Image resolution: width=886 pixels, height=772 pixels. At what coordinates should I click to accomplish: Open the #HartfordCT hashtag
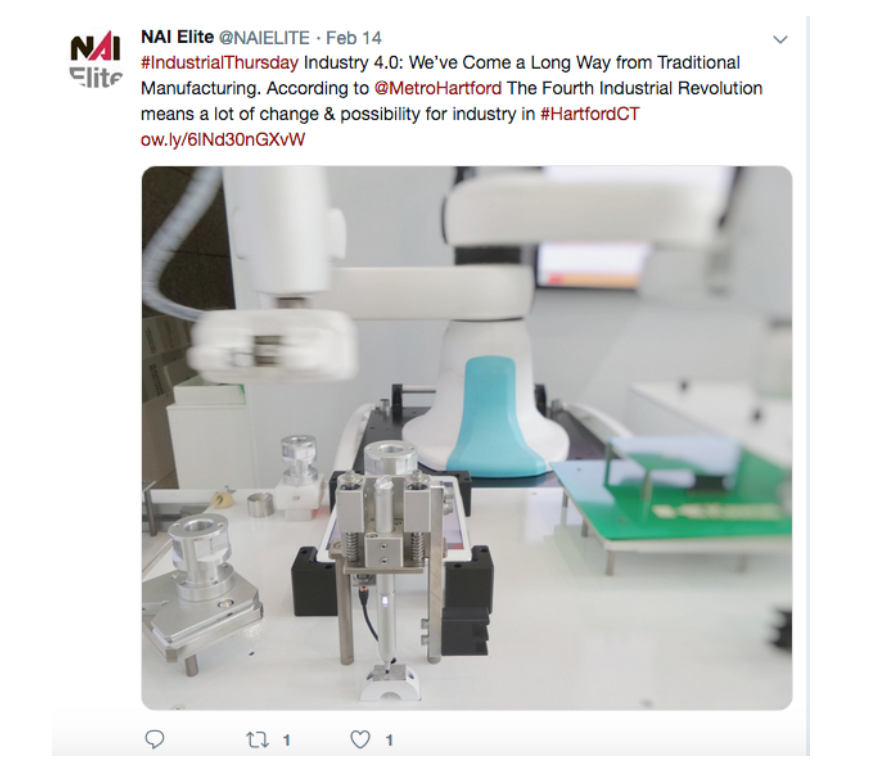[589, 114]
